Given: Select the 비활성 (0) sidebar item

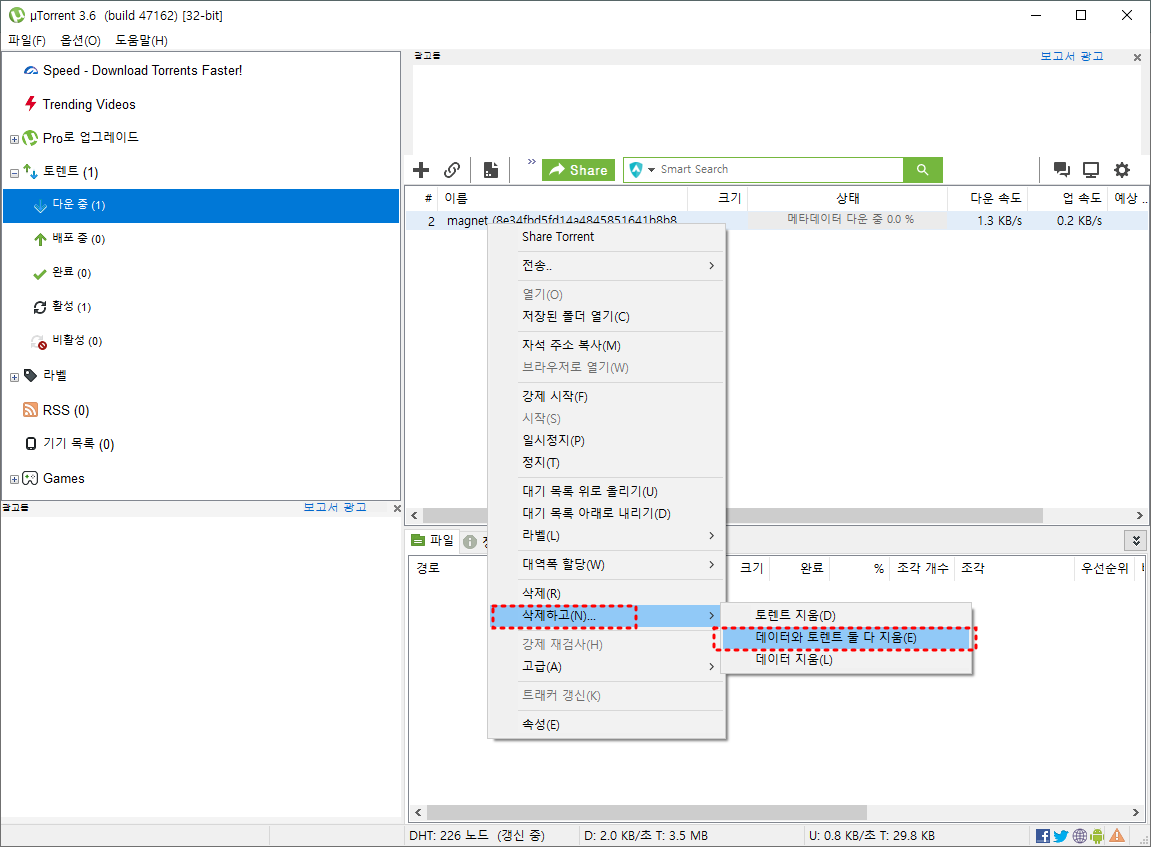Looking at the screenshot, I should coord(77,340).
